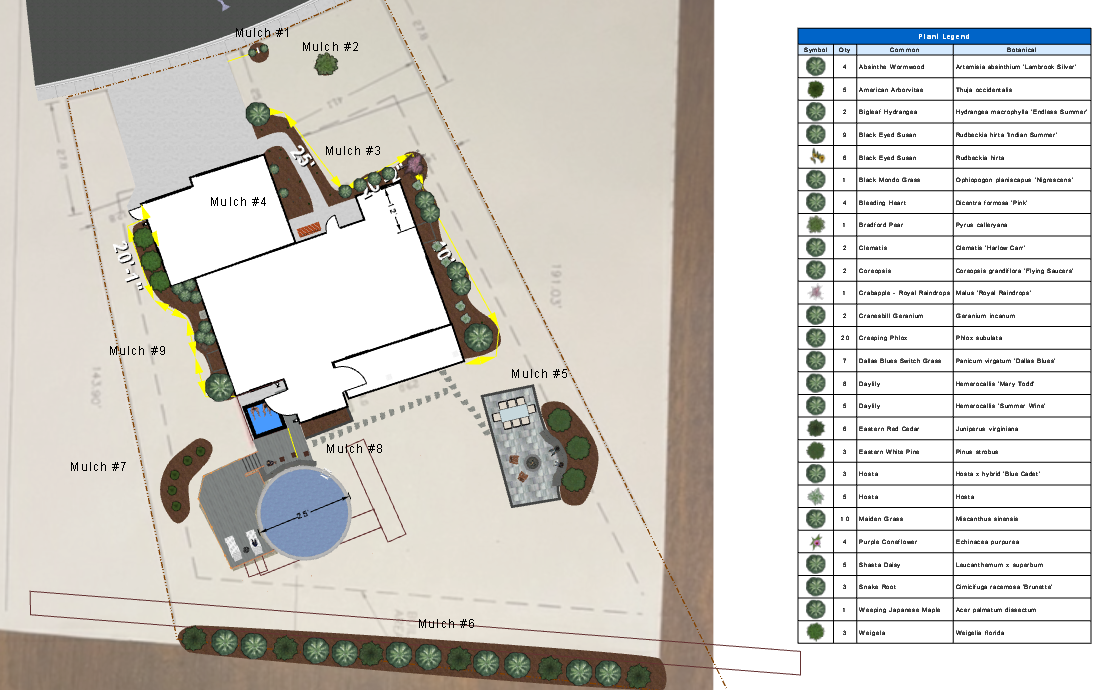
Task: Select the Weigela symbol in plant legend
Action: [x=816, y=632]
